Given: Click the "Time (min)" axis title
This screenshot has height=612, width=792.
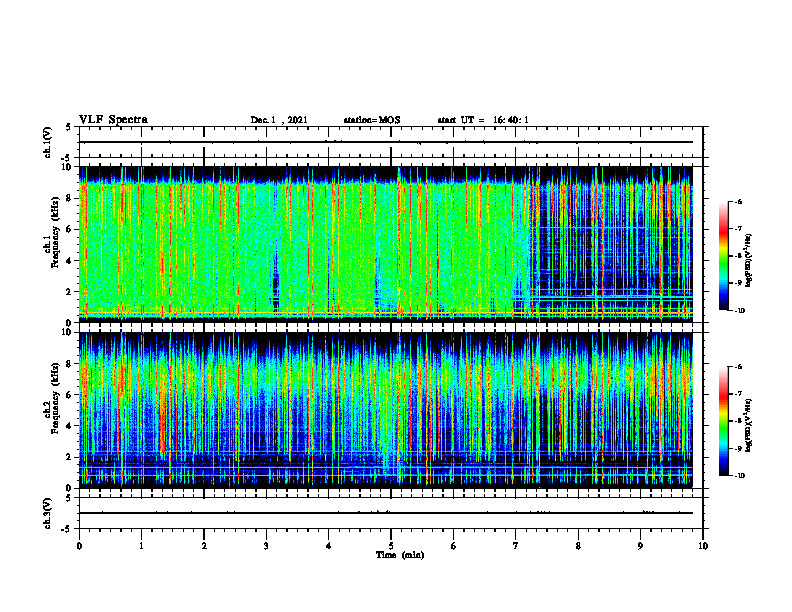Looking at the screenshot, I should [x=400, y=555].
